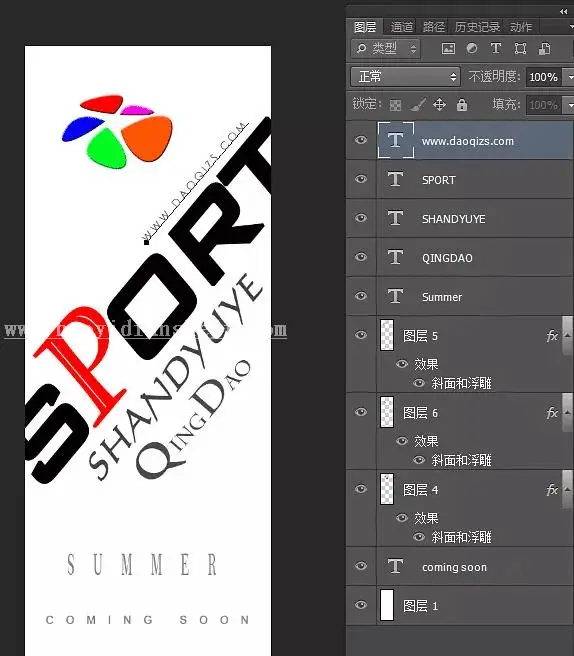574x656 pixels.
Task: Filter layers by adjustment layer icon
Action: point(472,49)
